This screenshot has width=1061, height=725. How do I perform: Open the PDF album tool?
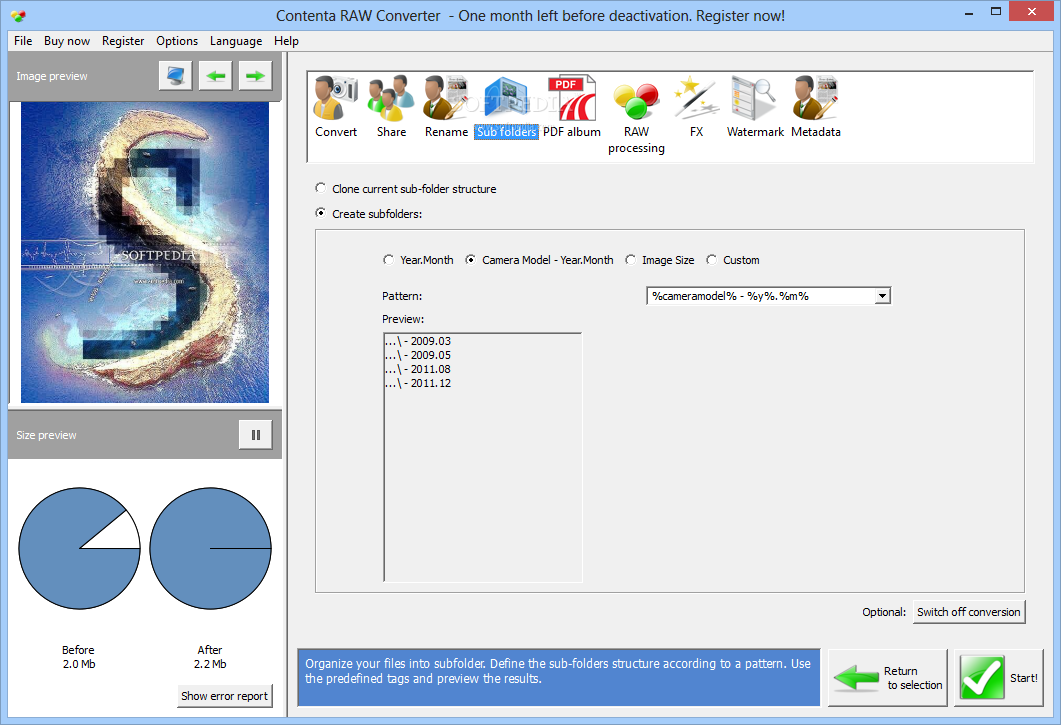point(572,106)
